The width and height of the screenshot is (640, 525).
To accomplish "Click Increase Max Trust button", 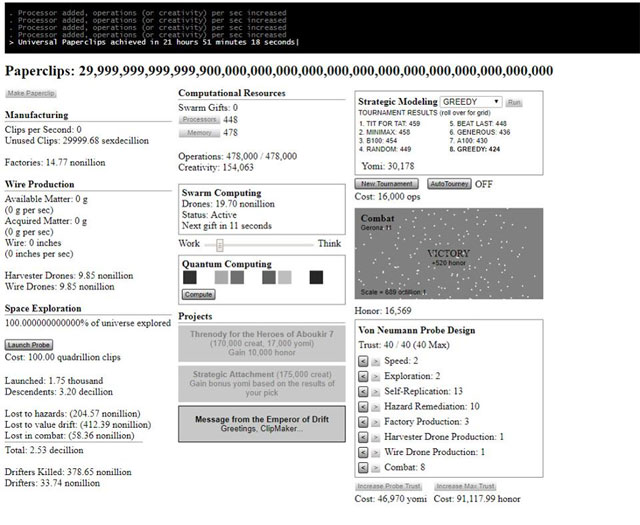I will pos(465,486).
